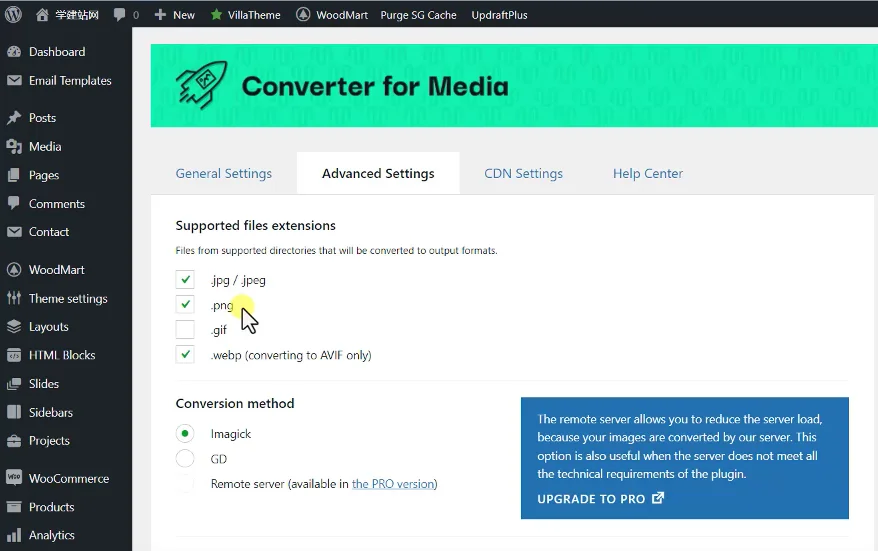Visit site via home icon
878x551 pixels.
(42, 15)
